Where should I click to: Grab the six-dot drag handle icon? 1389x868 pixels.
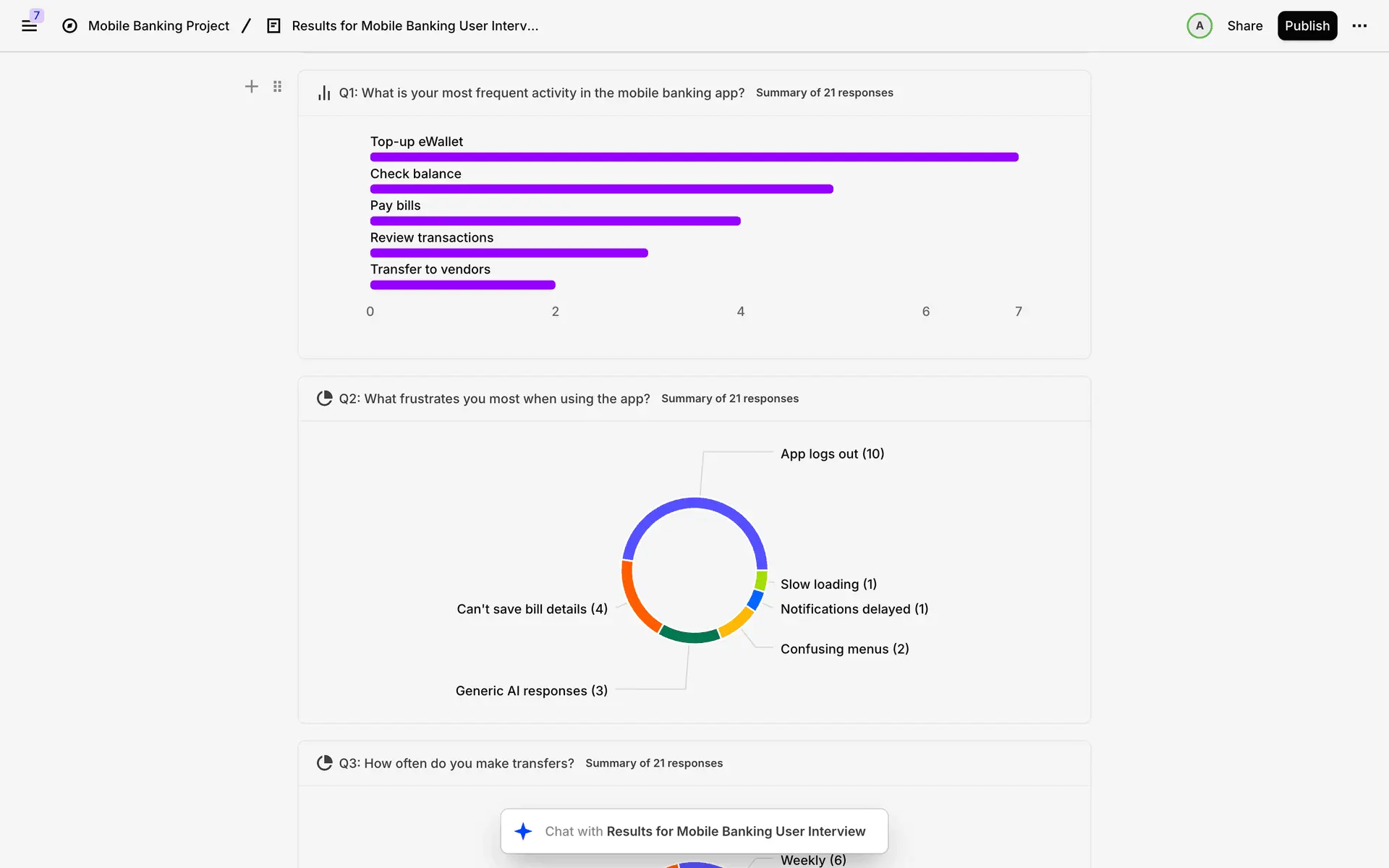[277, 87]
